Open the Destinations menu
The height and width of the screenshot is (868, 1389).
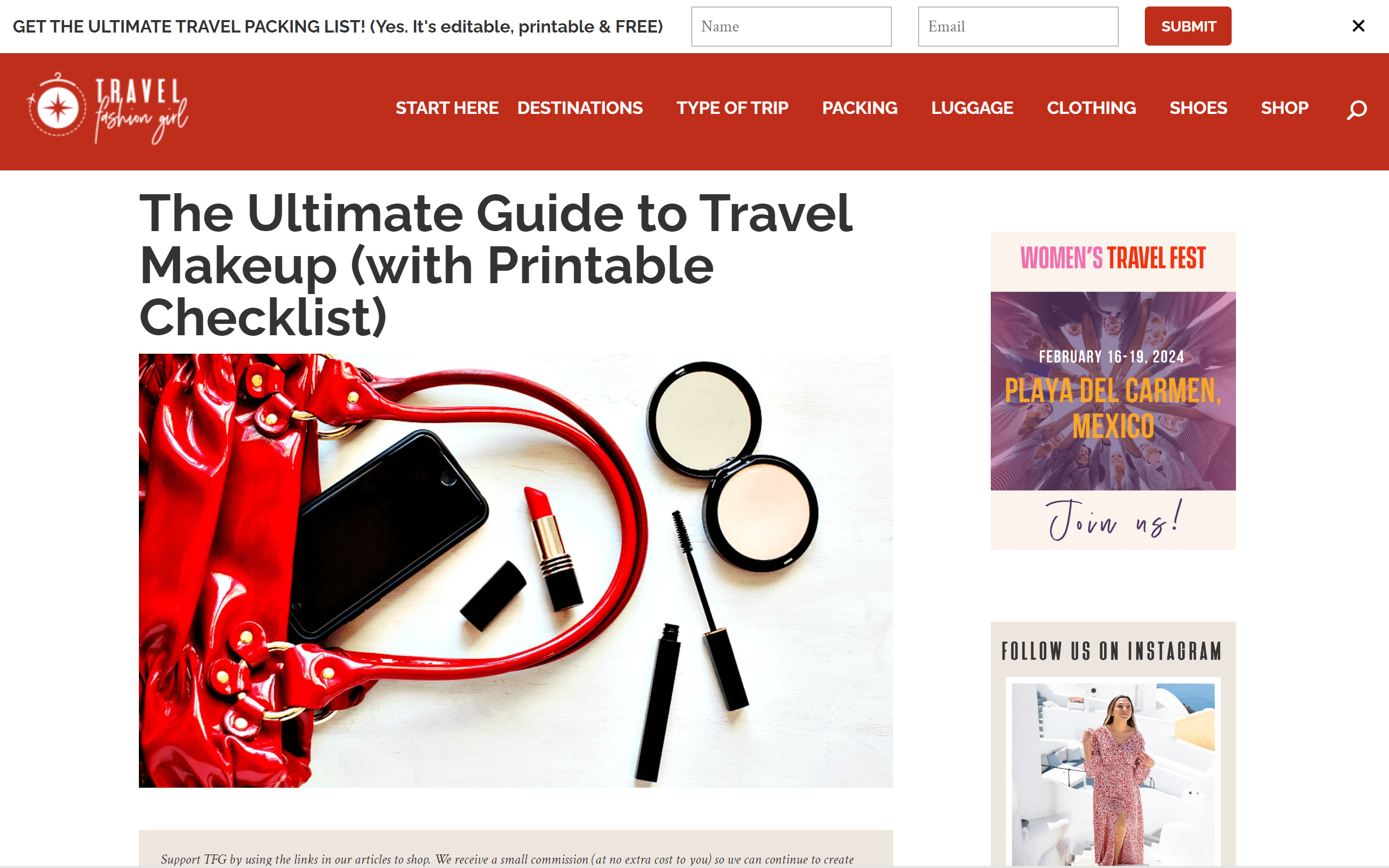579,108
